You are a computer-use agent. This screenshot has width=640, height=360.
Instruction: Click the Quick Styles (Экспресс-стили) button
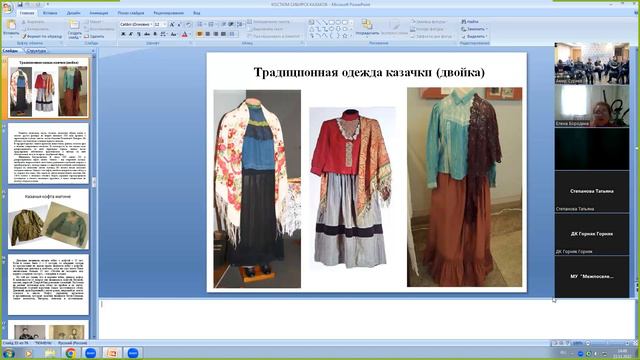coord(394,27)
